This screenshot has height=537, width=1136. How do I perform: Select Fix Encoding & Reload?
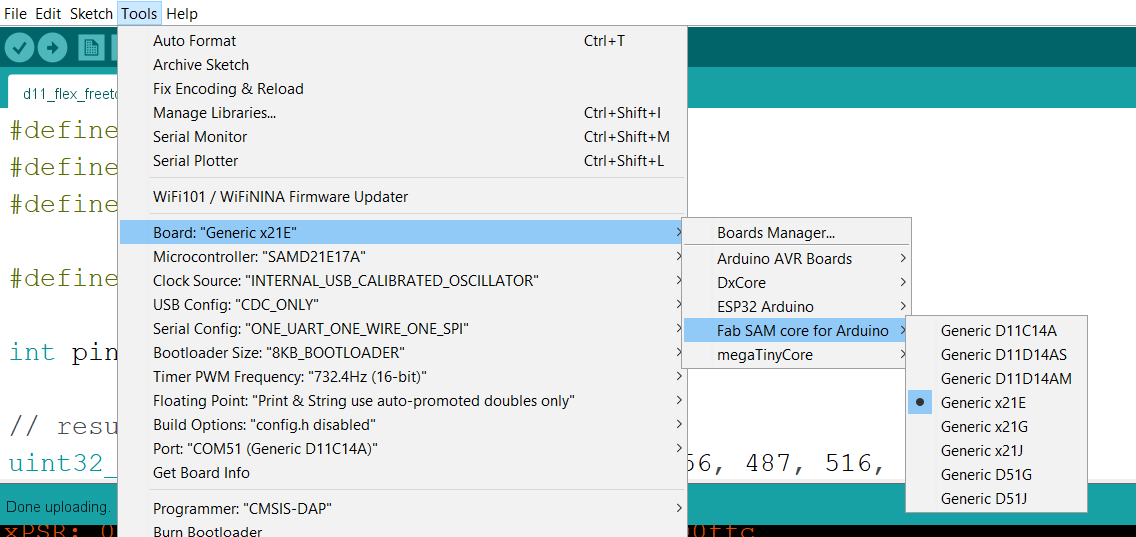tap(402, 89)
